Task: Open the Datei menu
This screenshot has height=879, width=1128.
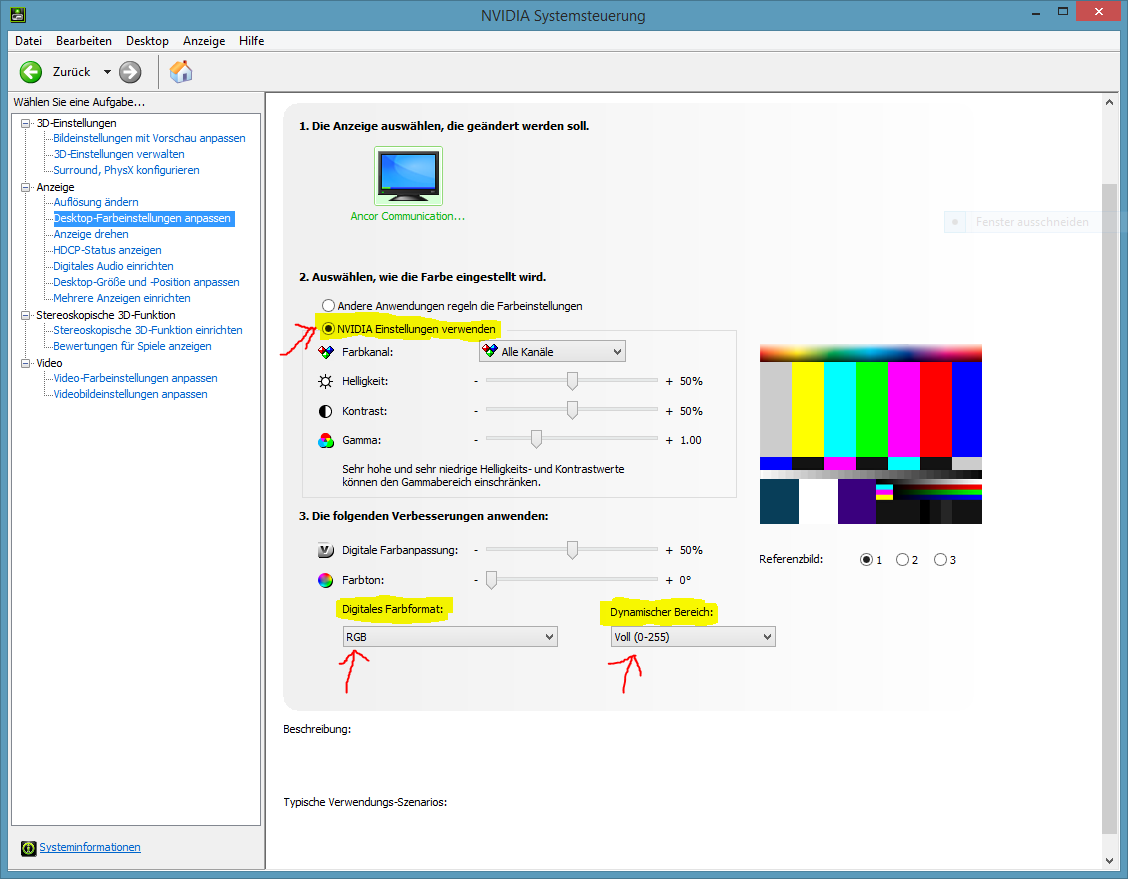Action: [x=29, y=41]
